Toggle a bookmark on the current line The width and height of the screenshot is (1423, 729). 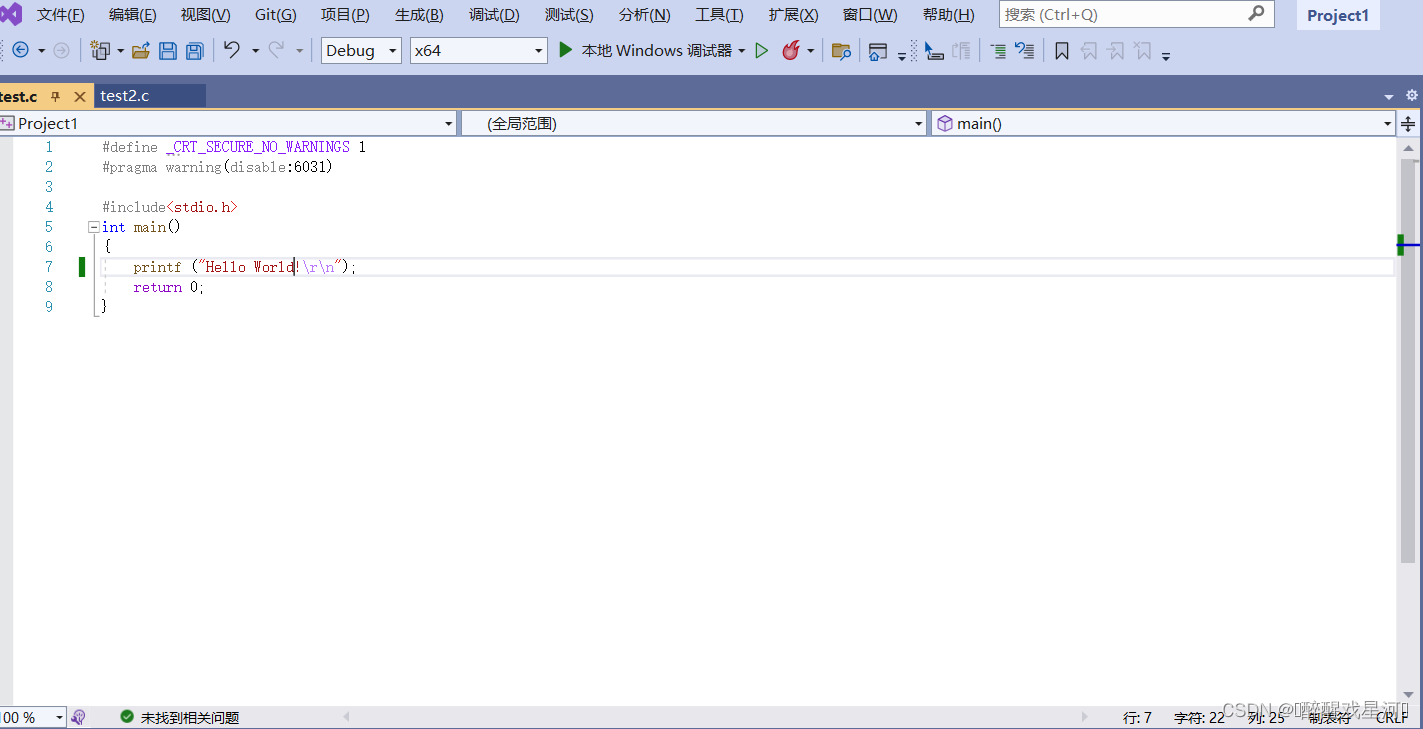pos(1061,50)
